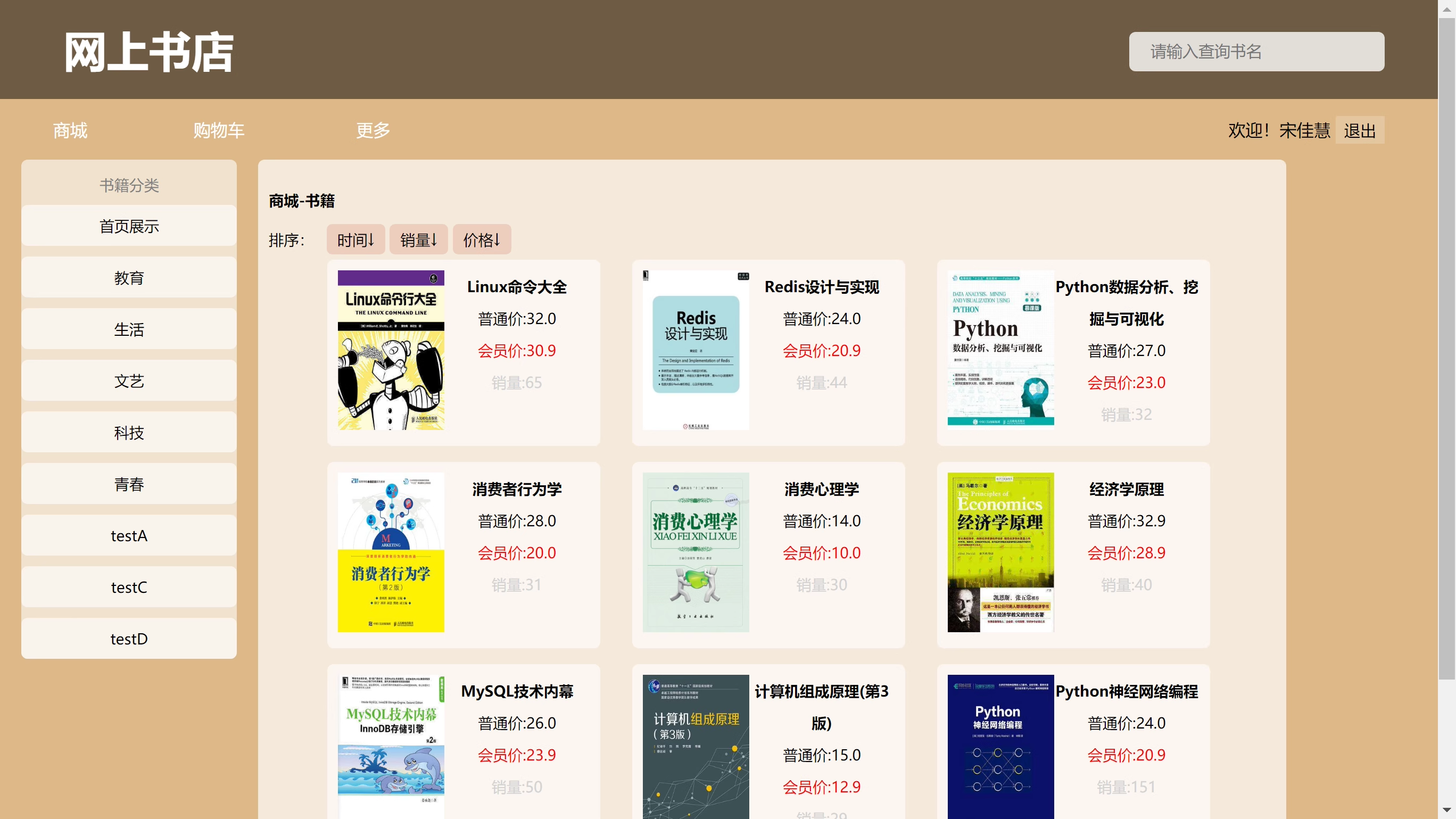Go to the 购物车 menu
This screenshot has width=1456, height=819.
point(218,130)
